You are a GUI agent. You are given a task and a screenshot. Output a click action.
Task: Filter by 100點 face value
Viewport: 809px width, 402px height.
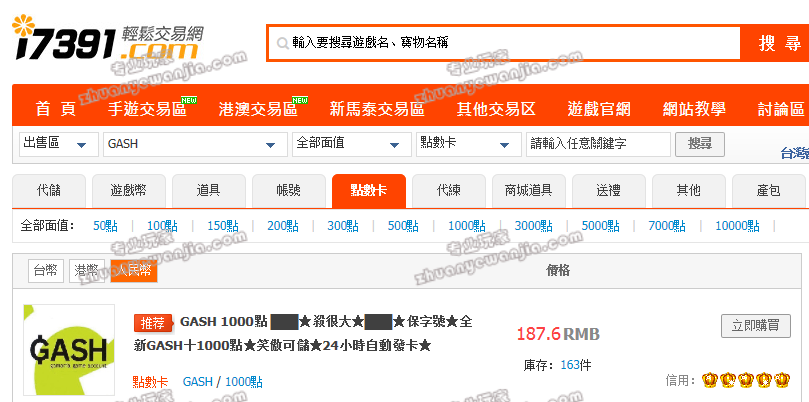click(163, 226)
